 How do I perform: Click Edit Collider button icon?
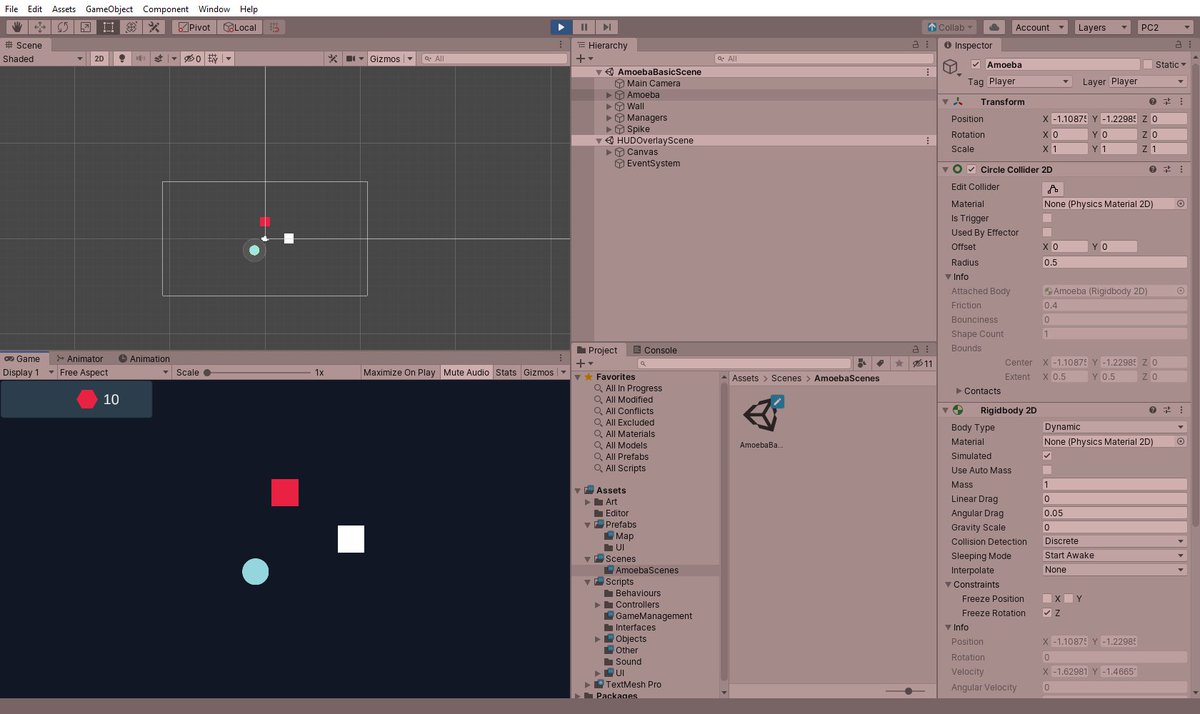click(1053, 188)
